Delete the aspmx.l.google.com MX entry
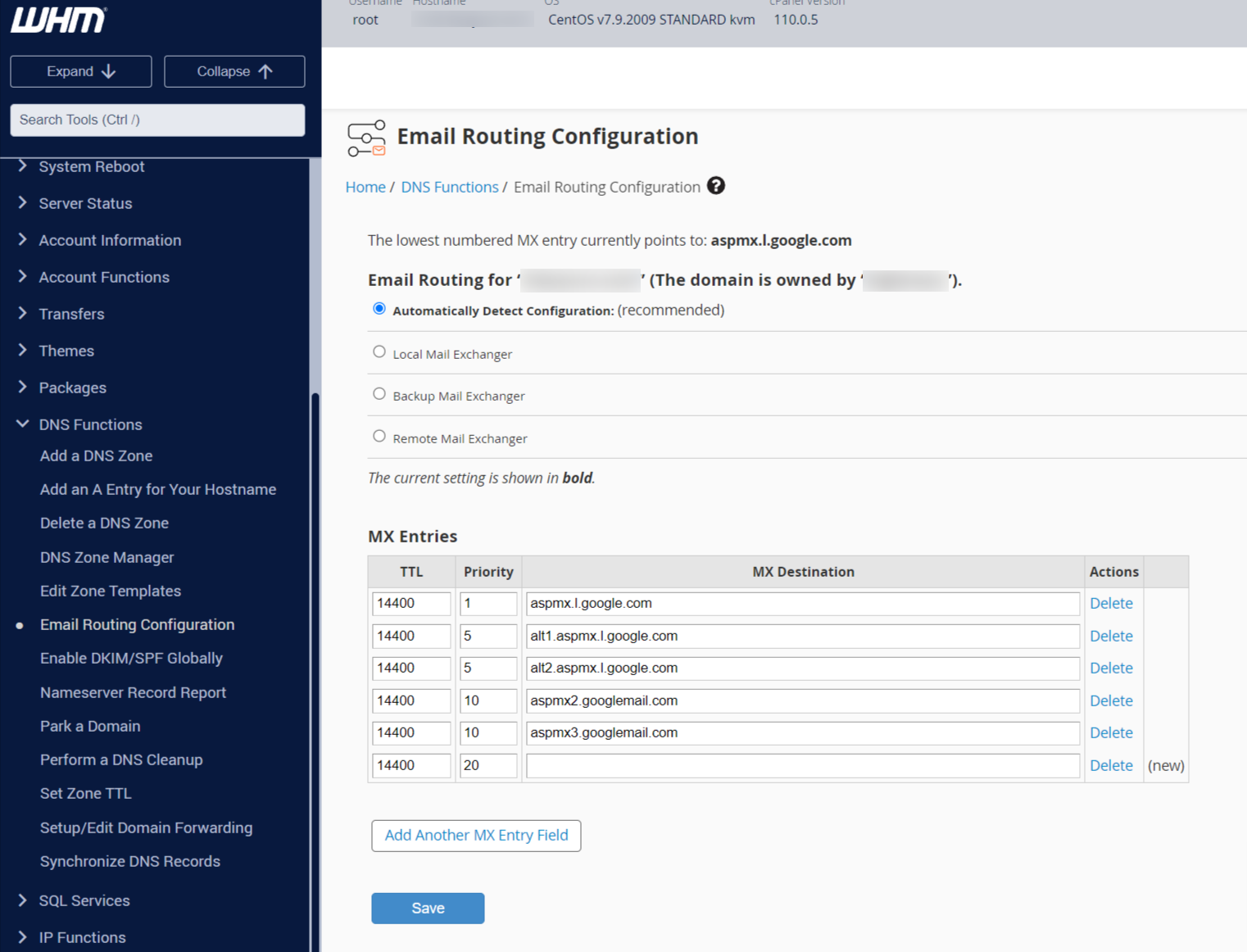Viewport: 1247px width, 952px height. 1111,603
